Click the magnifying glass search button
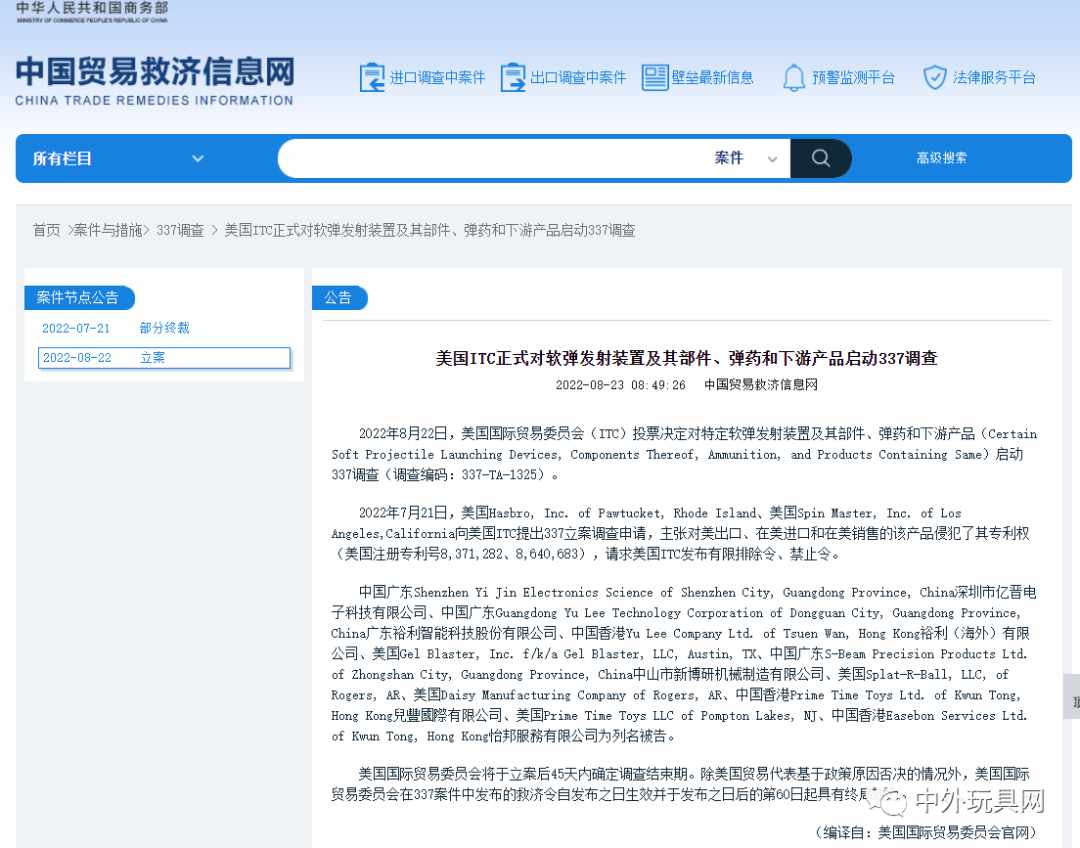Viewport: 1080px width, 848px height. coord(820,158)
